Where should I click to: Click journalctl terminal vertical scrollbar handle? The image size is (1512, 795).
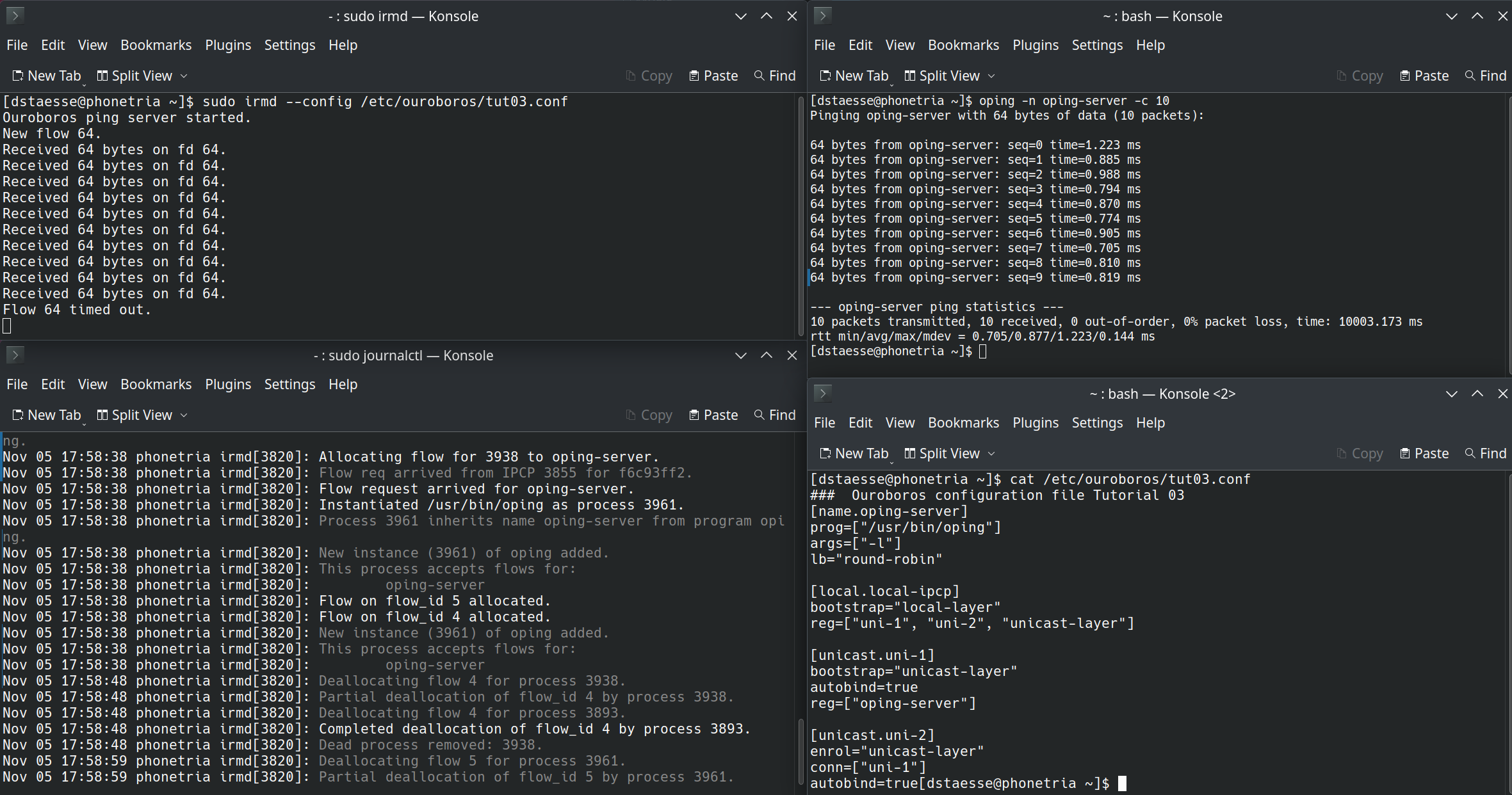tap(801, 751)
